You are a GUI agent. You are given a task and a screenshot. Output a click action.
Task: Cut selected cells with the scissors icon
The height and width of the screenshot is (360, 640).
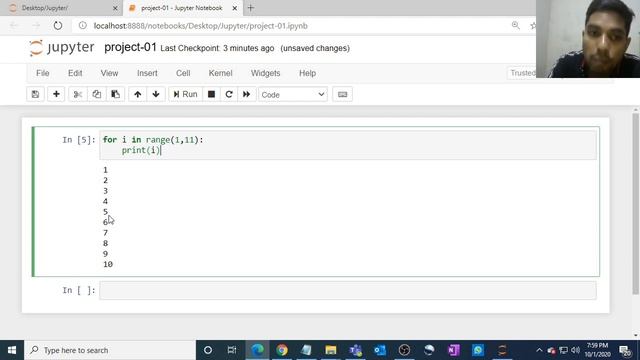[78, 94]
